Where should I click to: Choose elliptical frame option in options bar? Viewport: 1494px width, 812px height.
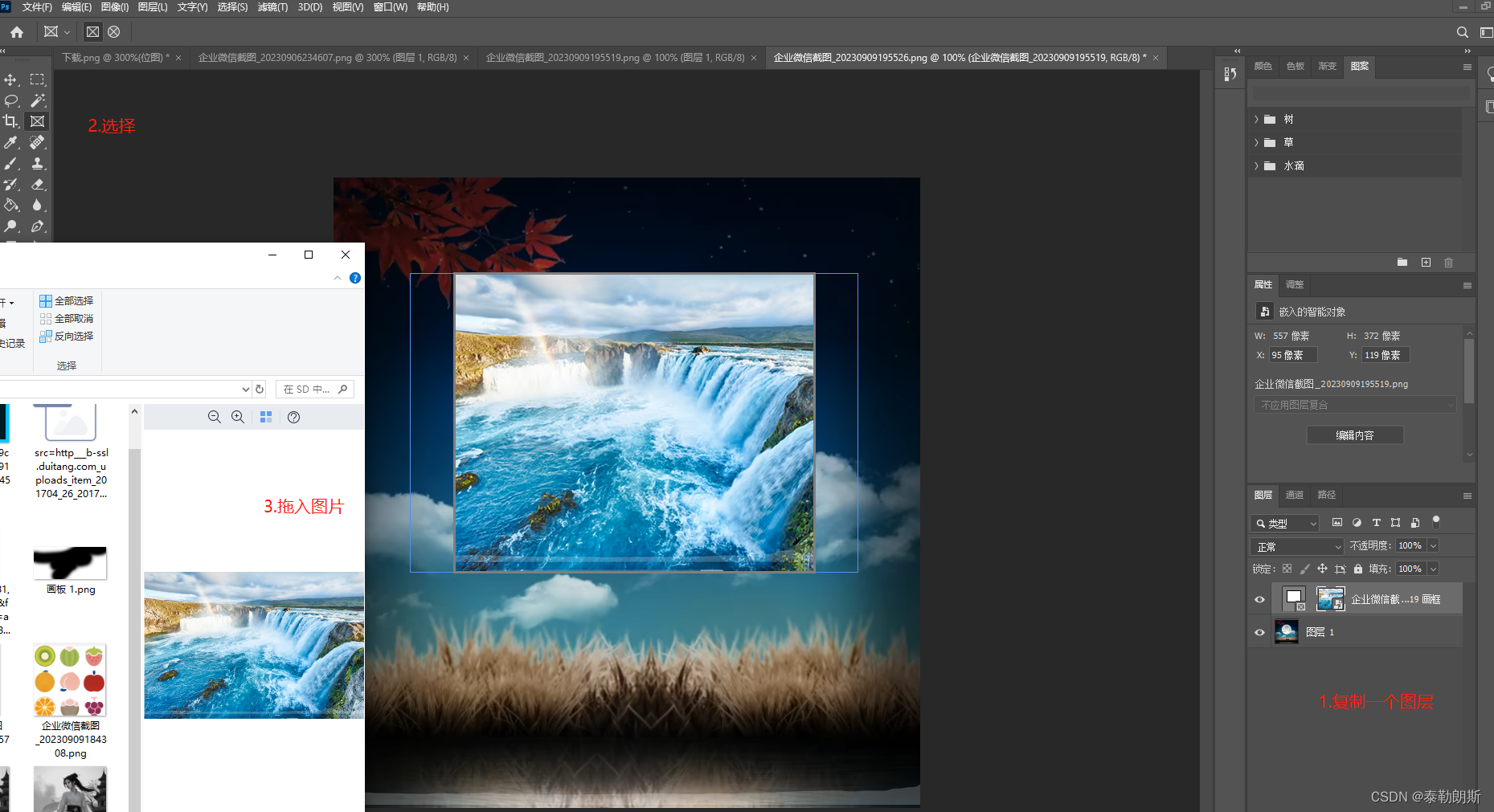(114, 32)
